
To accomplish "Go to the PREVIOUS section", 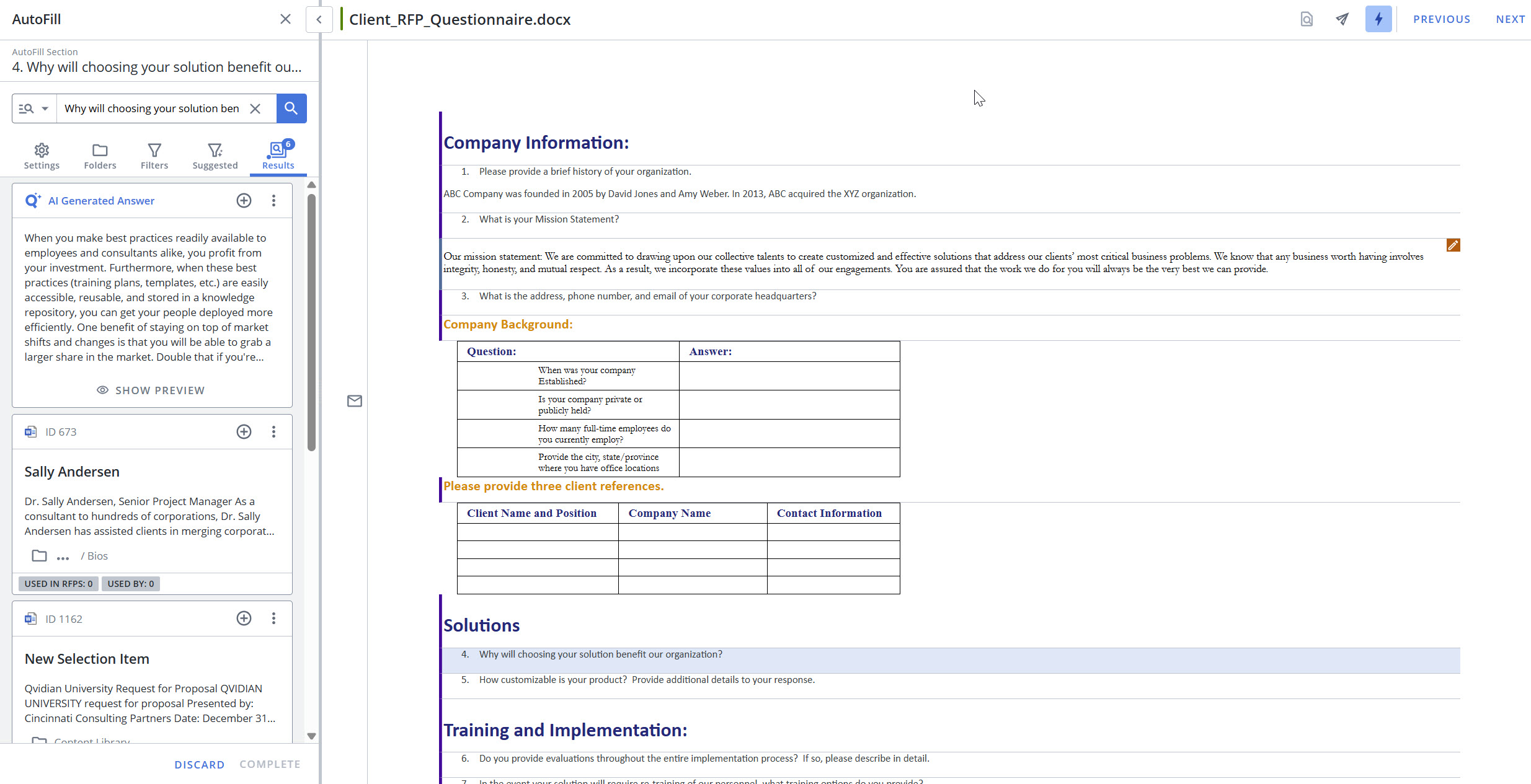I will click(1442, 19).
